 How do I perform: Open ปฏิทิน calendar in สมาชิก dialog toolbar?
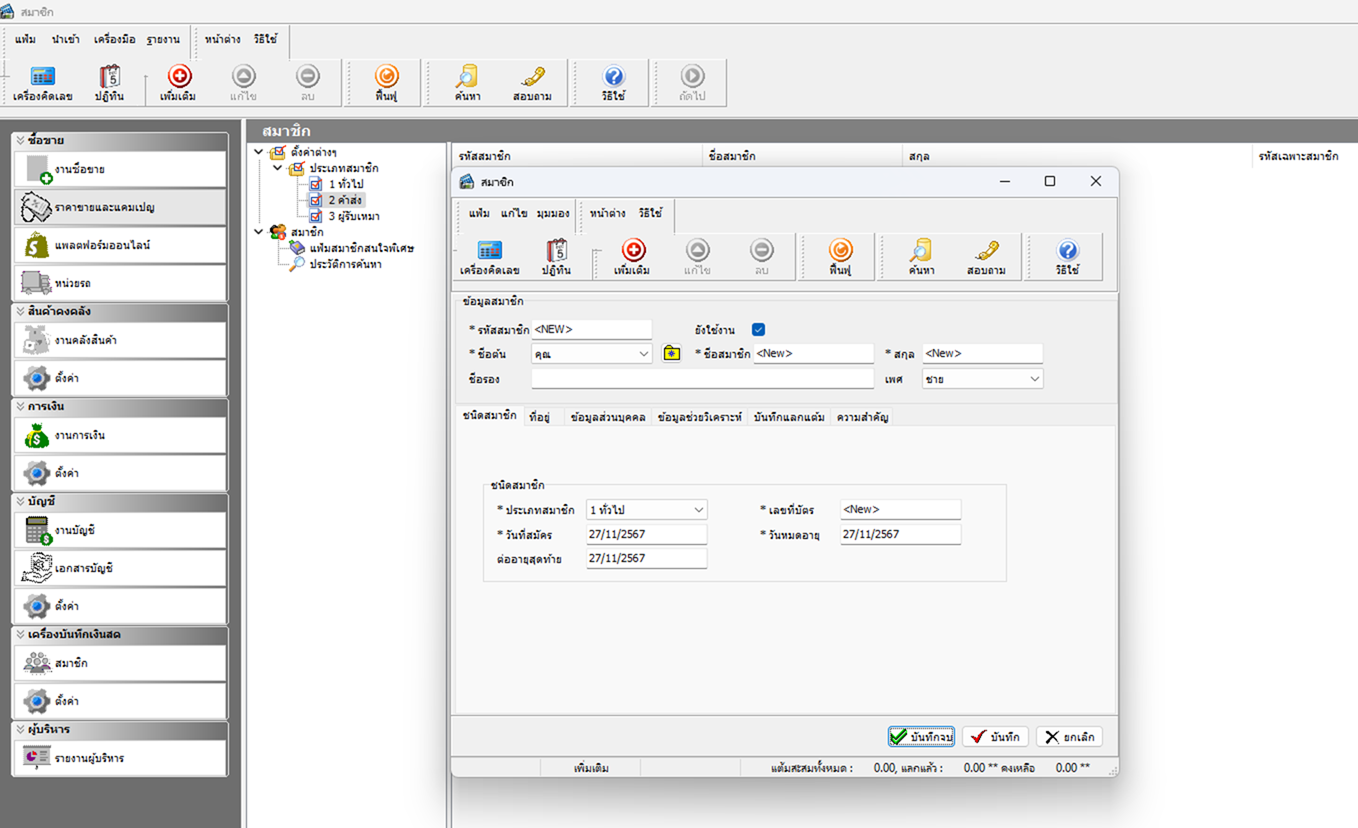coord(556,257)
